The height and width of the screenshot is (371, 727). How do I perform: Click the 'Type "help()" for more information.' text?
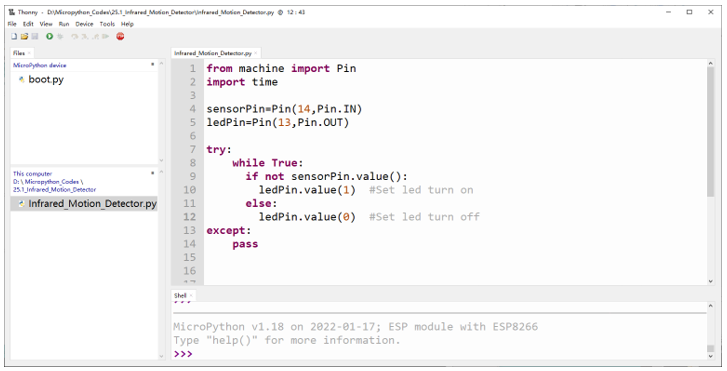287,340
